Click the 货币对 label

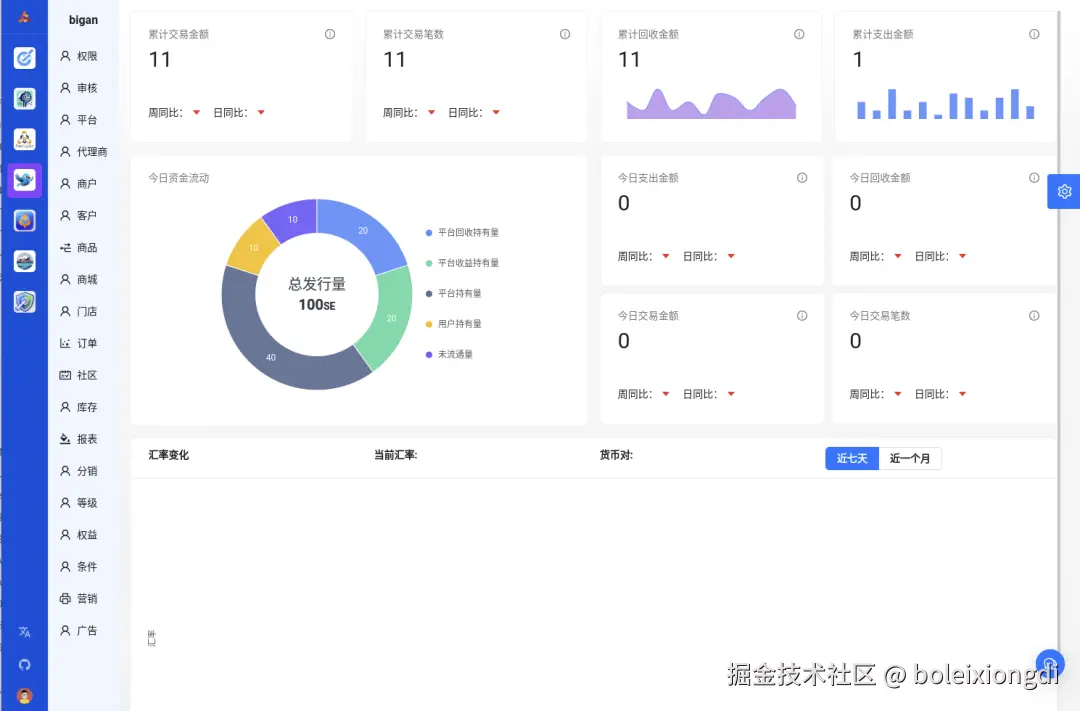(616, 455)
